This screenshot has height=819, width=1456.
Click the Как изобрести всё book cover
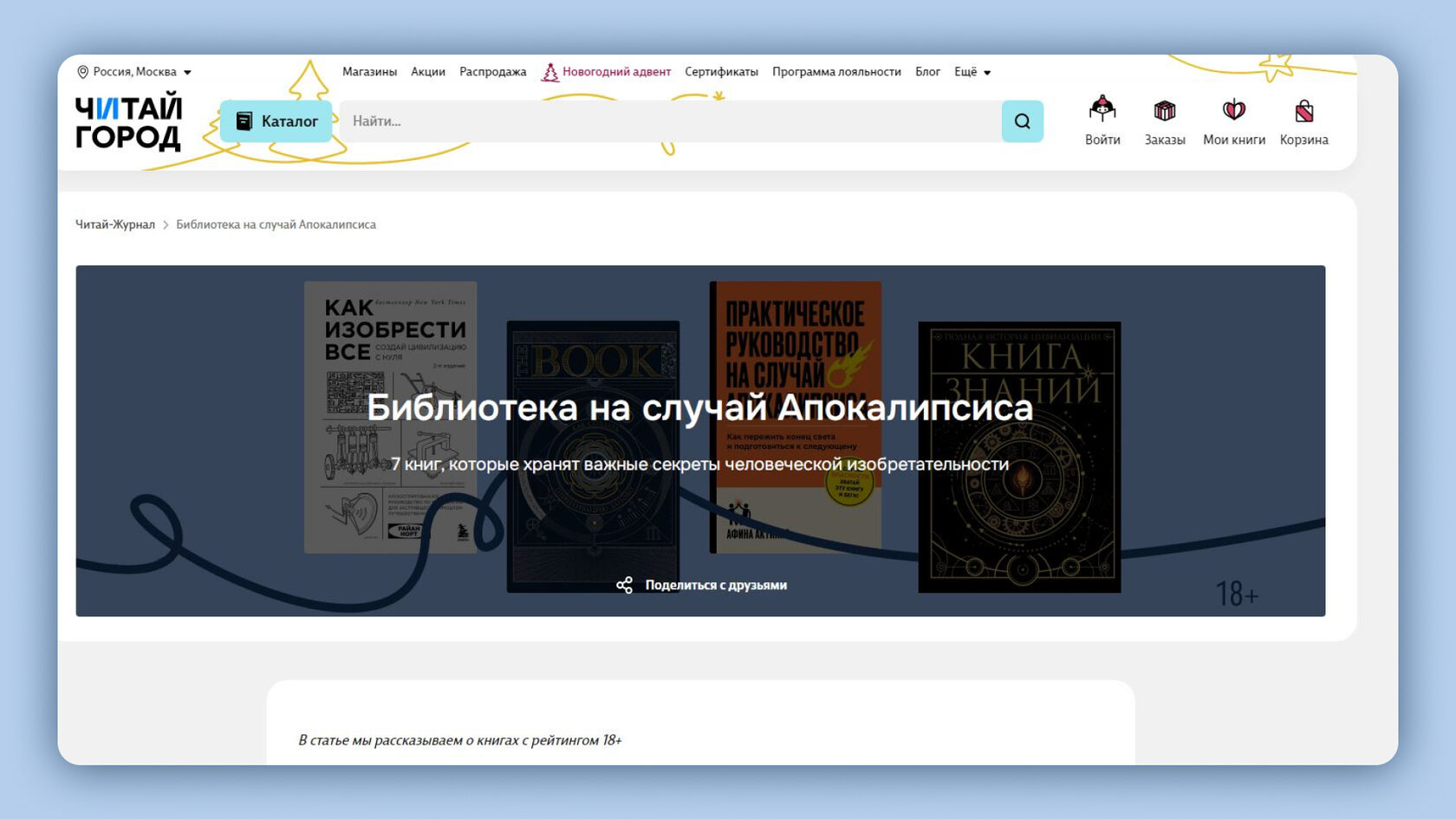click(390, 417)
